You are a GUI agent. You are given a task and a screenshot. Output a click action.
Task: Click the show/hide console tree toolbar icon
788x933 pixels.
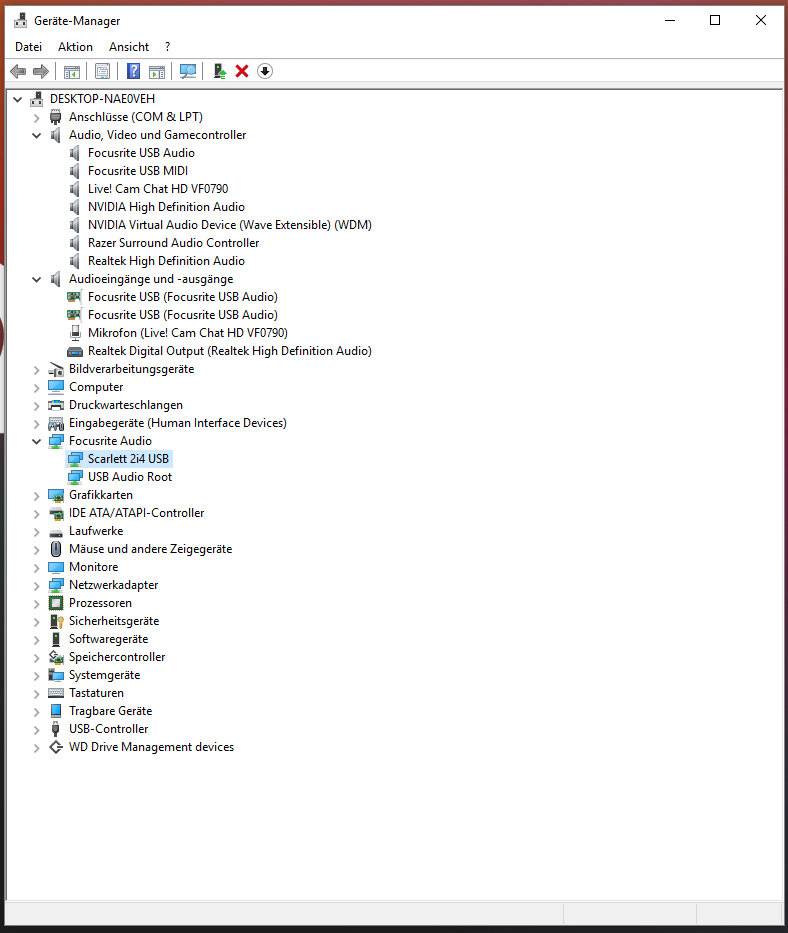coord(71,71)
